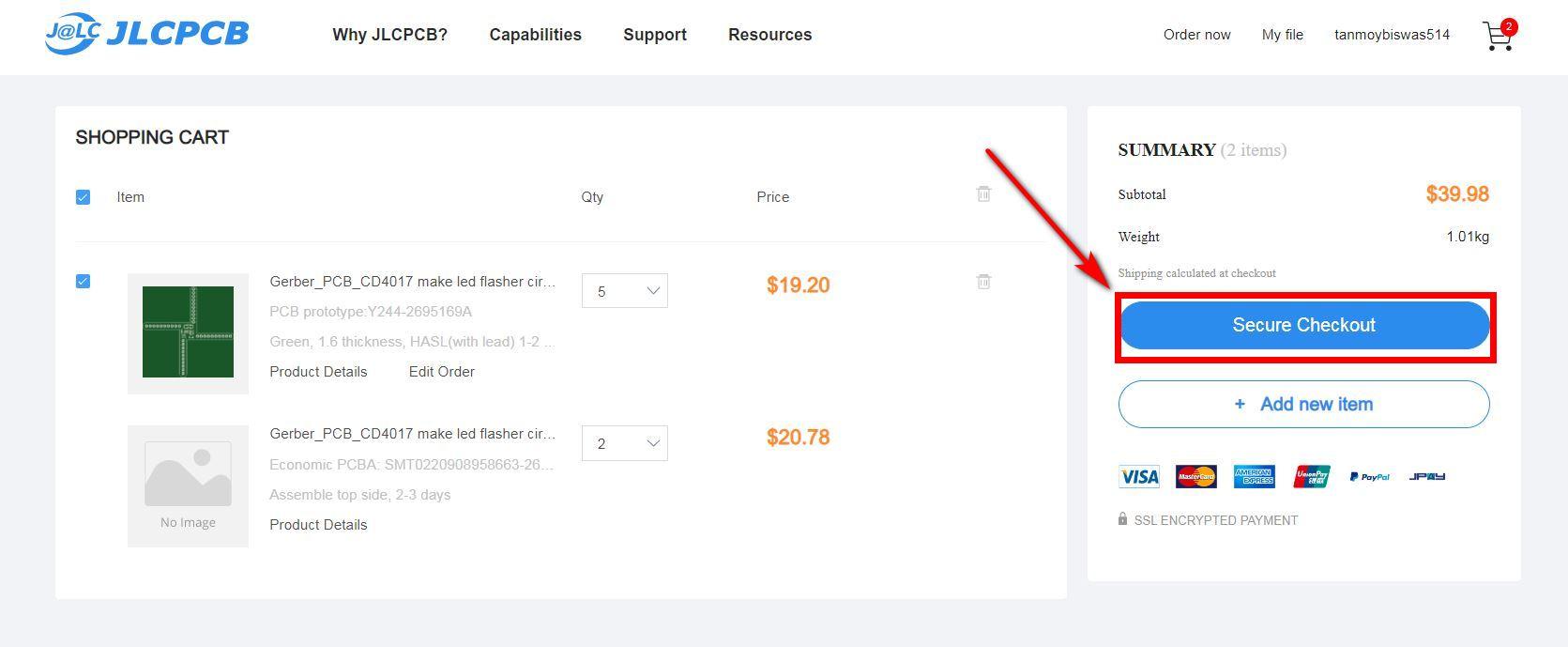This screenshot has height=647, width=1568.
Task: Open quantity dropdown showing 2
Action: (625, 443)
